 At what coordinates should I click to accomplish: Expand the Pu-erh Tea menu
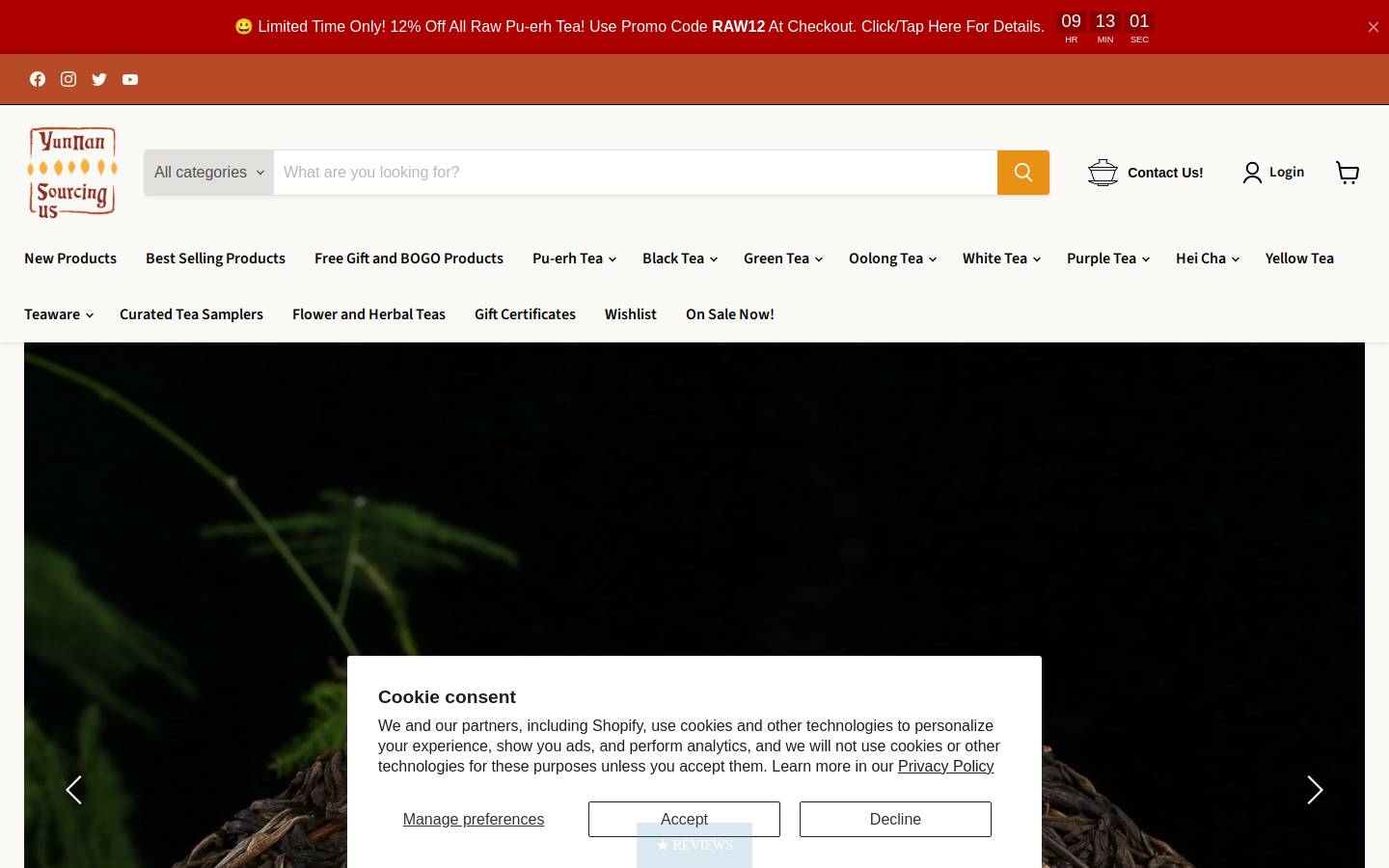click(573, 258)
